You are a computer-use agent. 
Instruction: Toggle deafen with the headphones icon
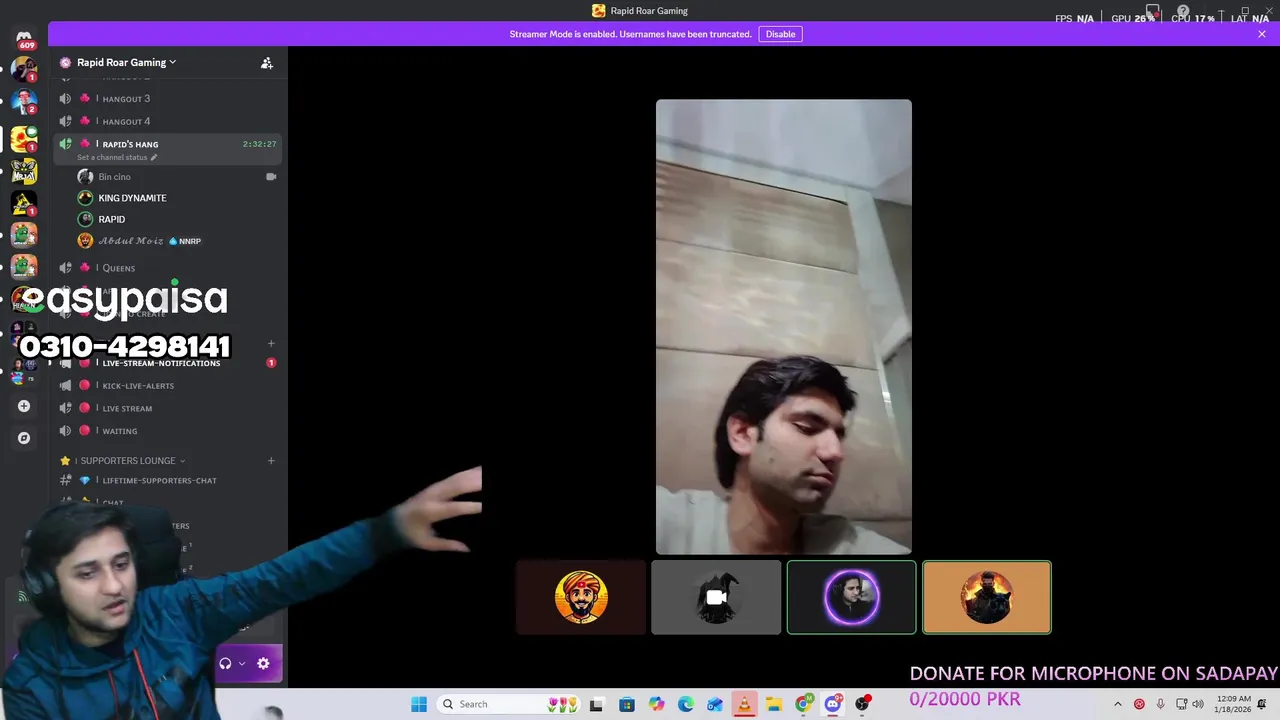coord(225,664)
